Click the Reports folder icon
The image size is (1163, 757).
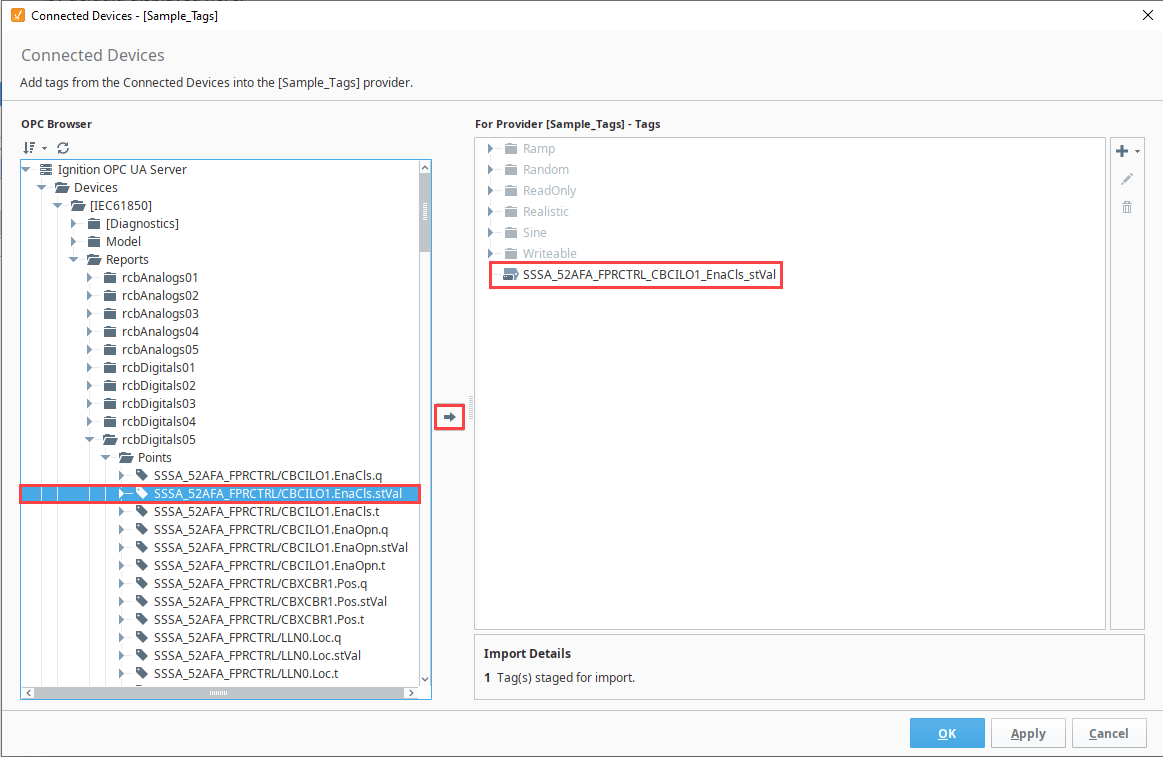coord(94,260)
